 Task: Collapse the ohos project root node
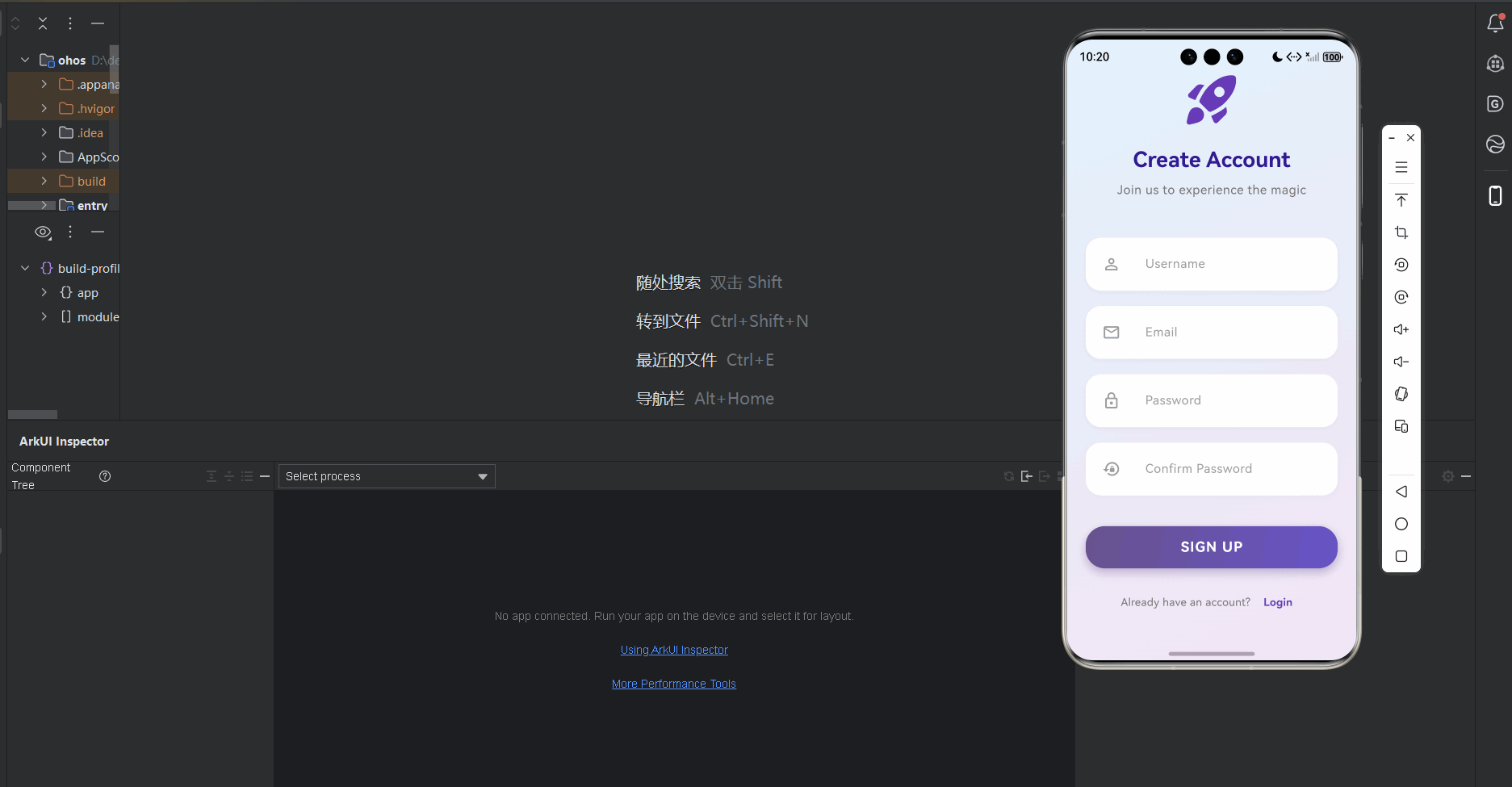tap(23, 59)
